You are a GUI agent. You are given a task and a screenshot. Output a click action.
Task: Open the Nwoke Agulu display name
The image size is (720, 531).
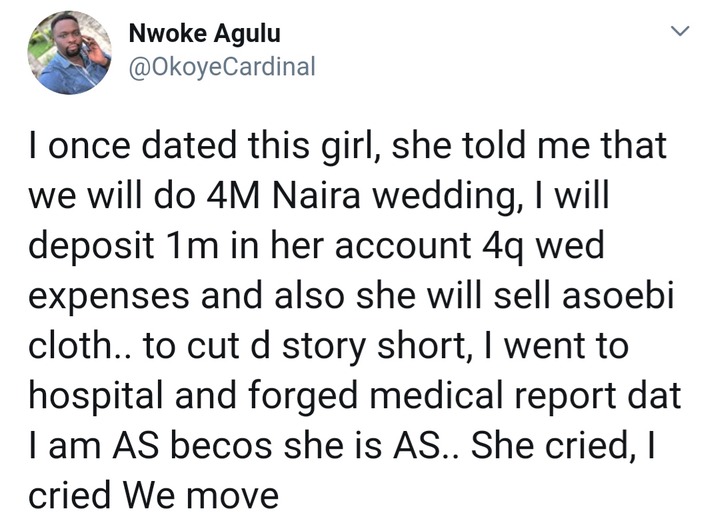pyautogui.click(x=205, y=34)
